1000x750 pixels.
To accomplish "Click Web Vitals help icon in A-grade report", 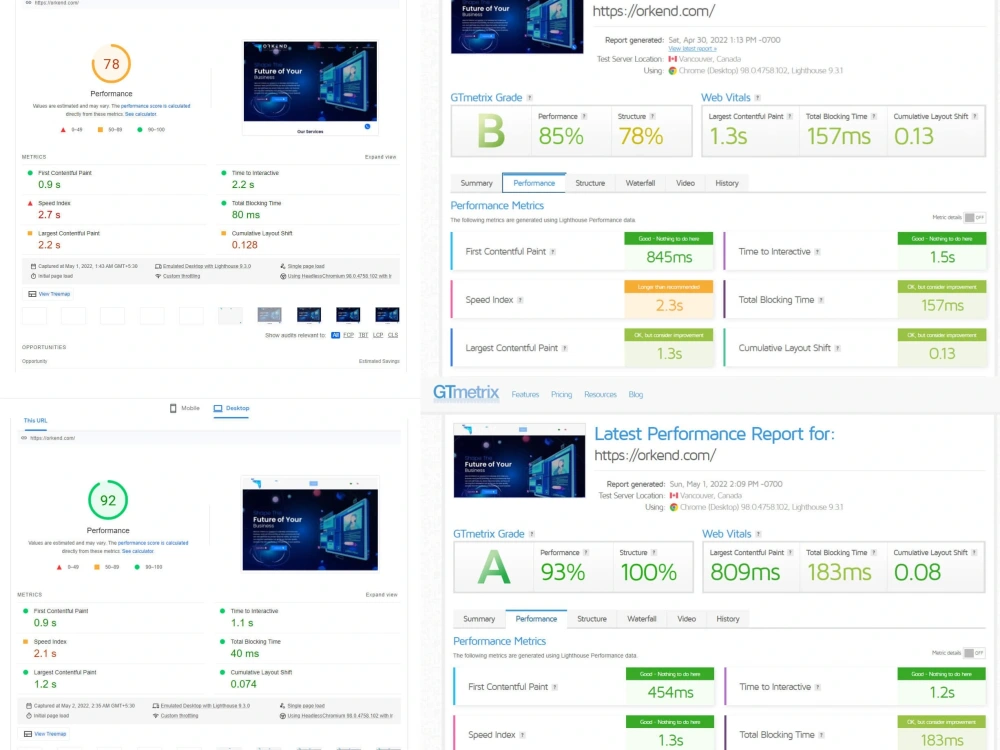I will click(x=758, y=534).
